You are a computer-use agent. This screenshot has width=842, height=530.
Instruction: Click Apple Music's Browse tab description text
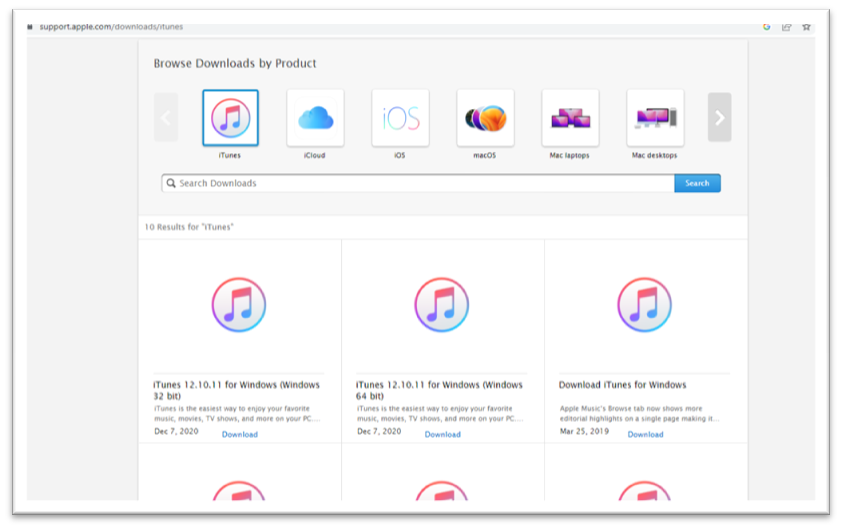tap(639, 413)
